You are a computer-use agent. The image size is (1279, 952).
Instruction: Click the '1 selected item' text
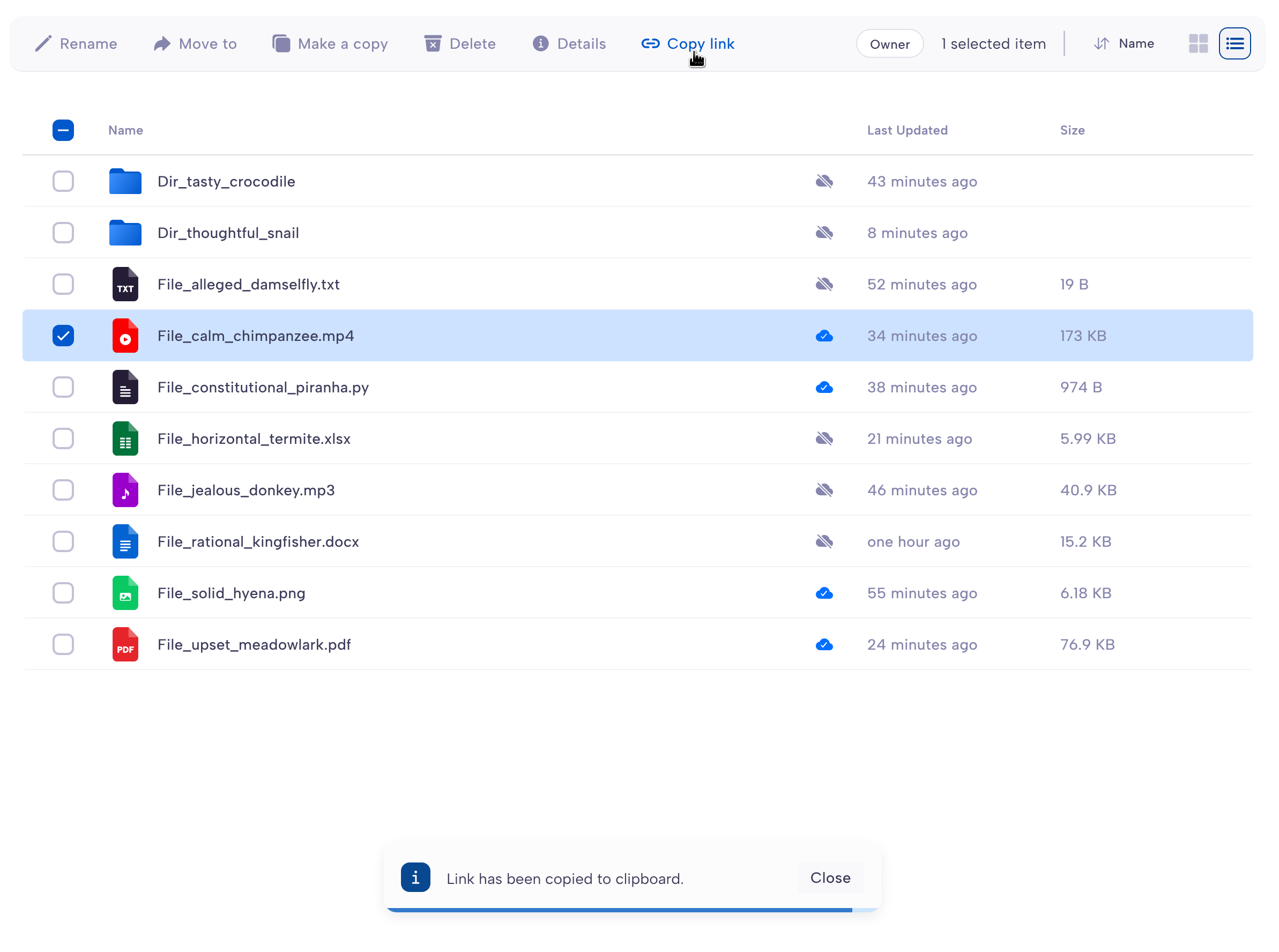tap(993, 44)
